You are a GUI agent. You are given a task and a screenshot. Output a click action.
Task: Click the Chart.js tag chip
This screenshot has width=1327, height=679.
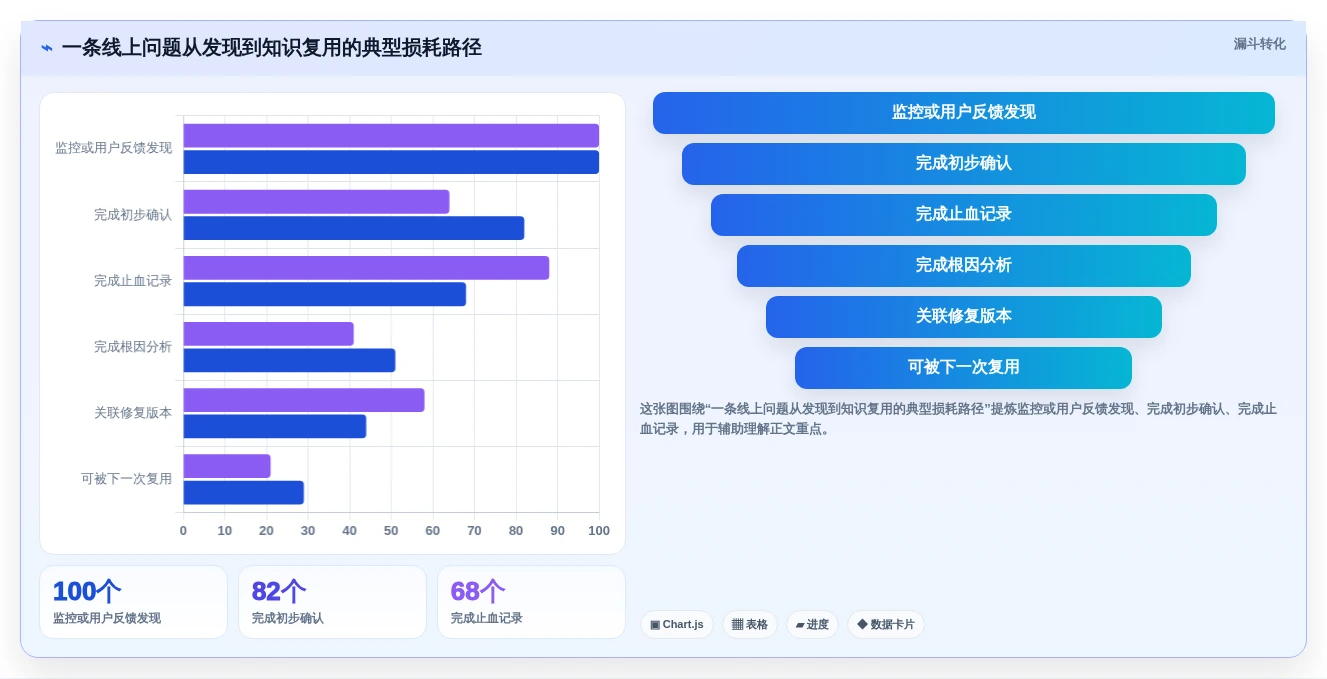click(x=677, y=625)
